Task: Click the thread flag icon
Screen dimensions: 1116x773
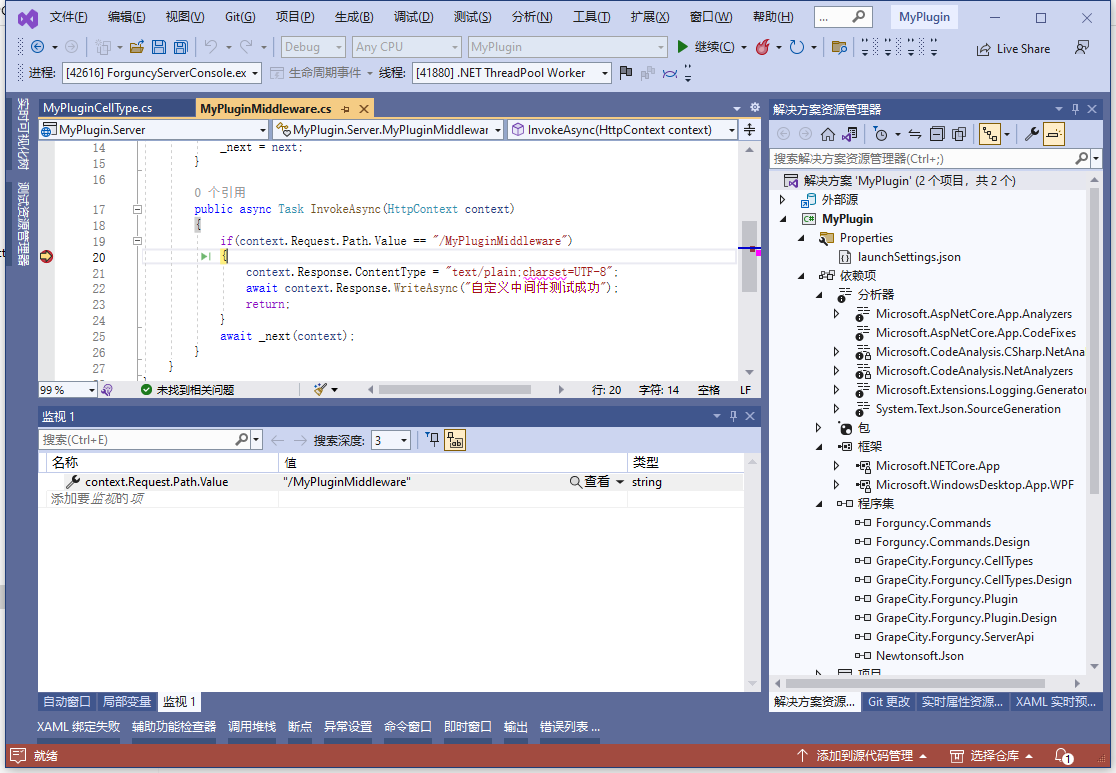Action: click(626, 73)
